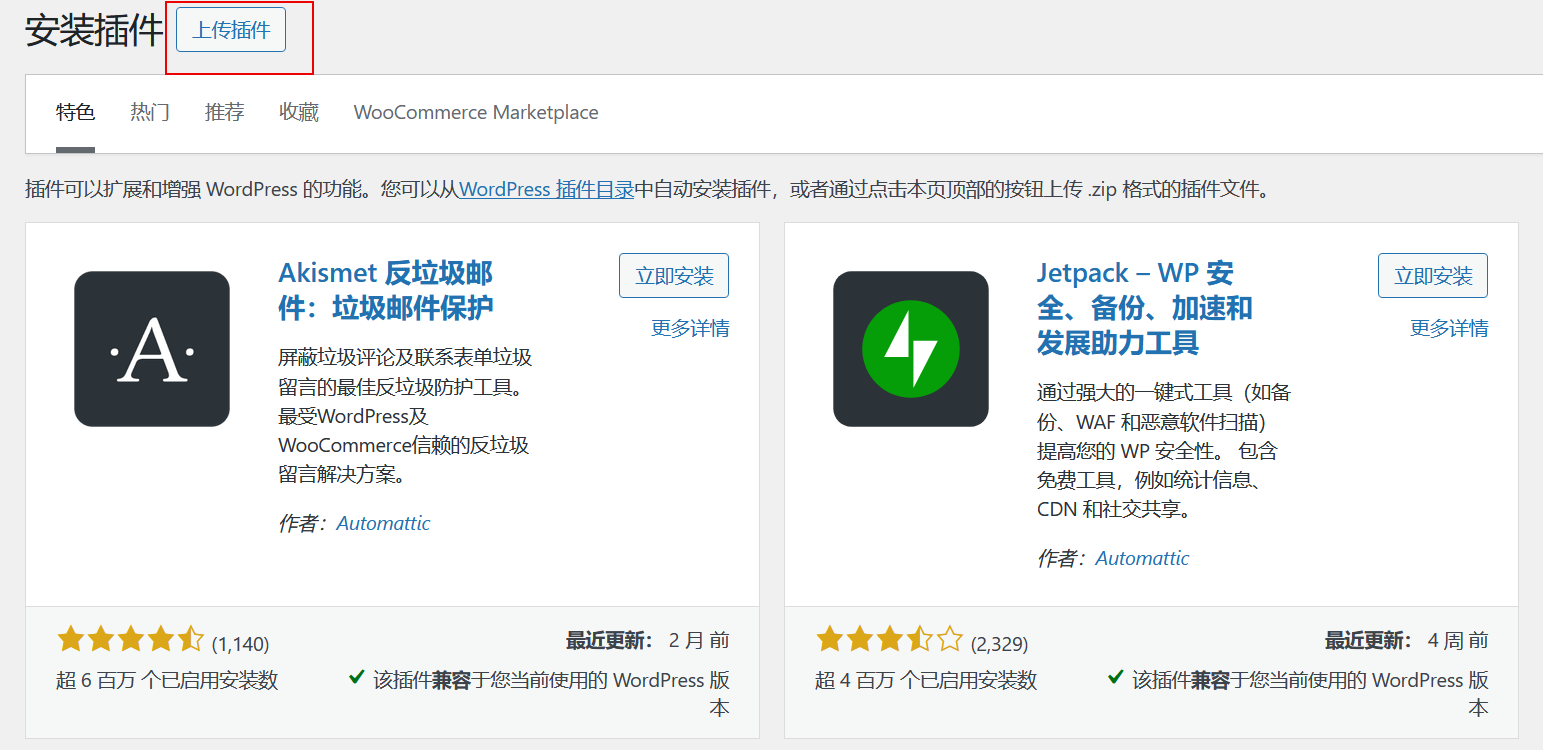Open the WooCommerce Marketplace tab
The height and width of the screenshot is (750, 1544).
point(476,112)
